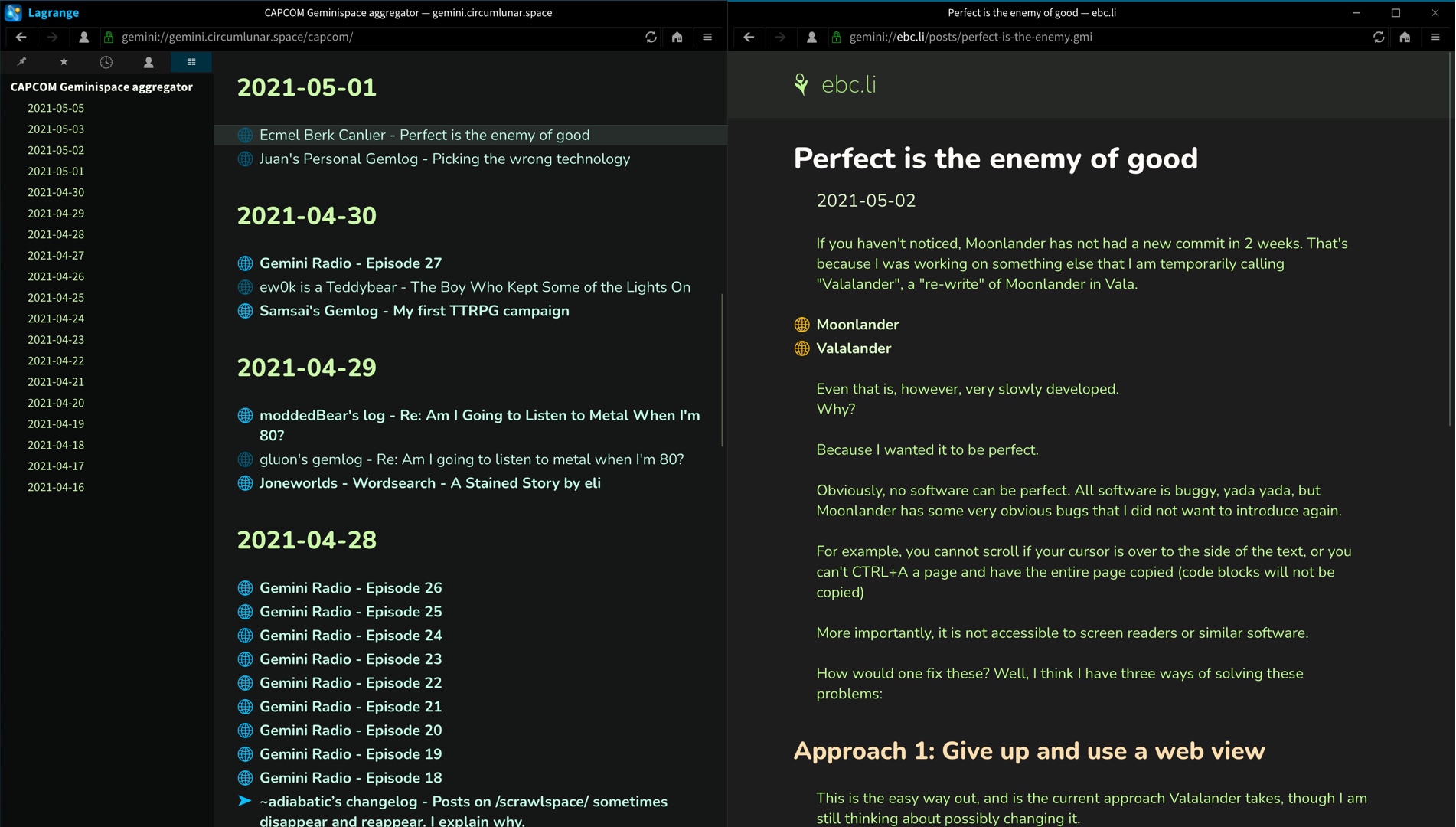This screenshot has height=827, width=1456.
Task: Switch sidebar to Bookmarks pin tab
Action: tap(21, 62)
